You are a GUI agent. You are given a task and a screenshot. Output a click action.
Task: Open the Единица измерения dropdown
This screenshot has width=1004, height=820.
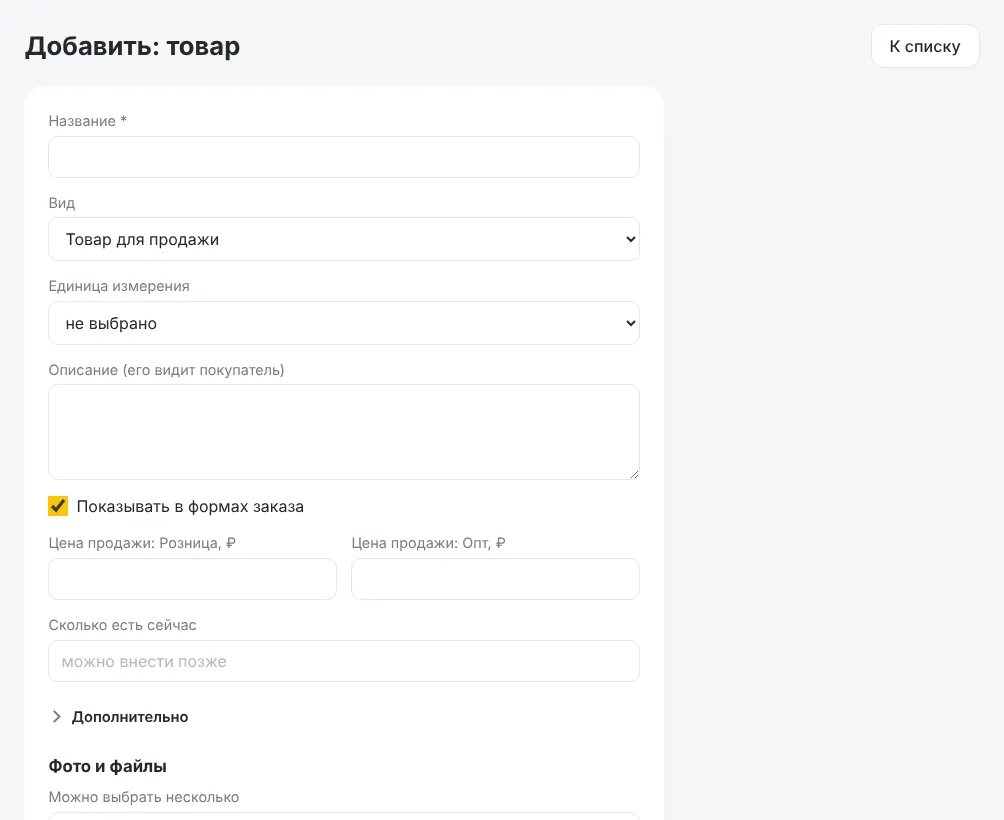(344, 323)
